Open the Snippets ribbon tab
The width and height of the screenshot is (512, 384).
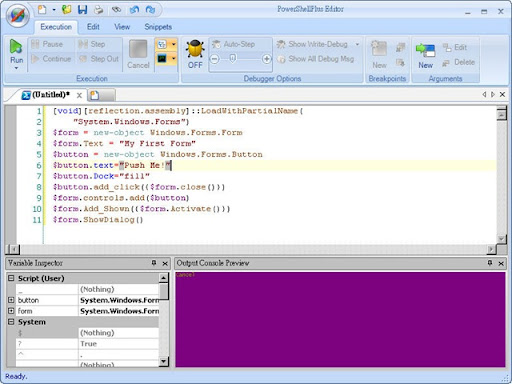[x=158, y=27]
